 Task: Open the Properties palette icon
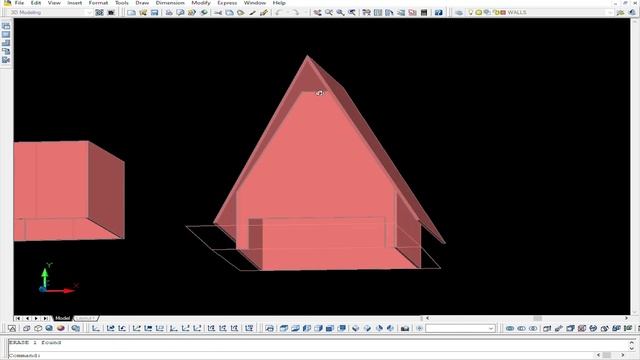click(367, 13)
